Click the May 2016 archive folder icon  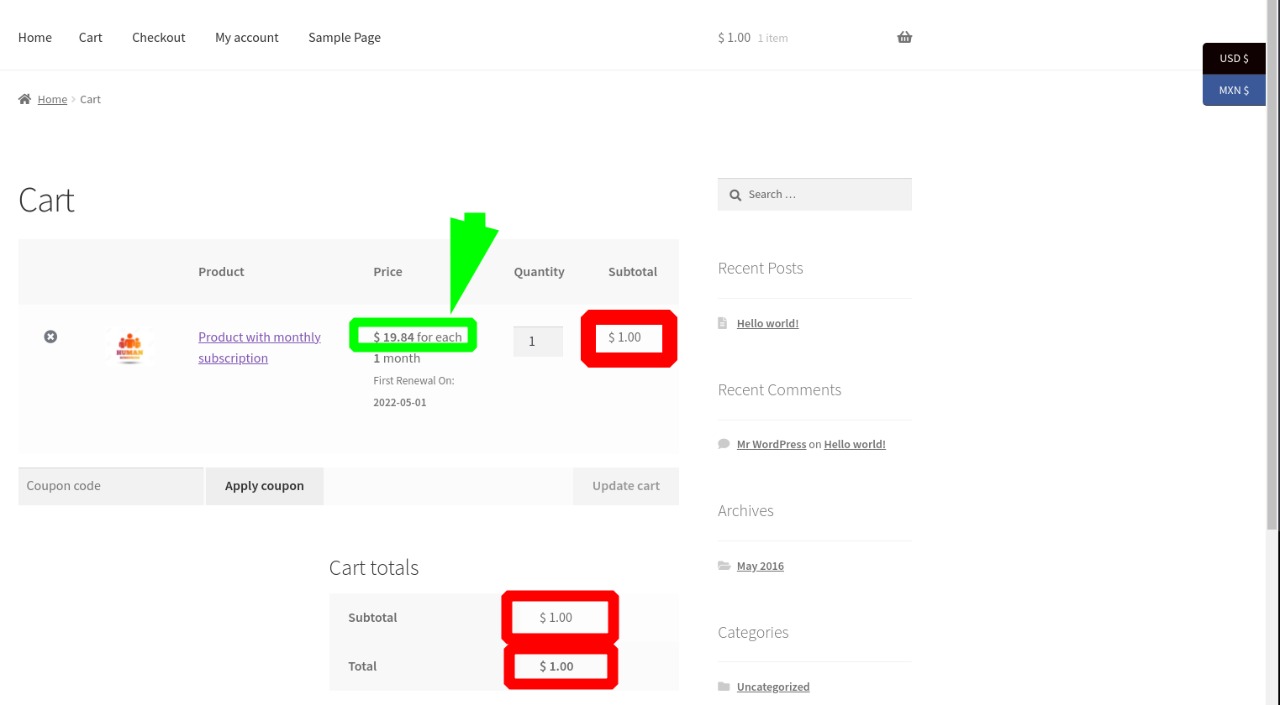(724, 566)
